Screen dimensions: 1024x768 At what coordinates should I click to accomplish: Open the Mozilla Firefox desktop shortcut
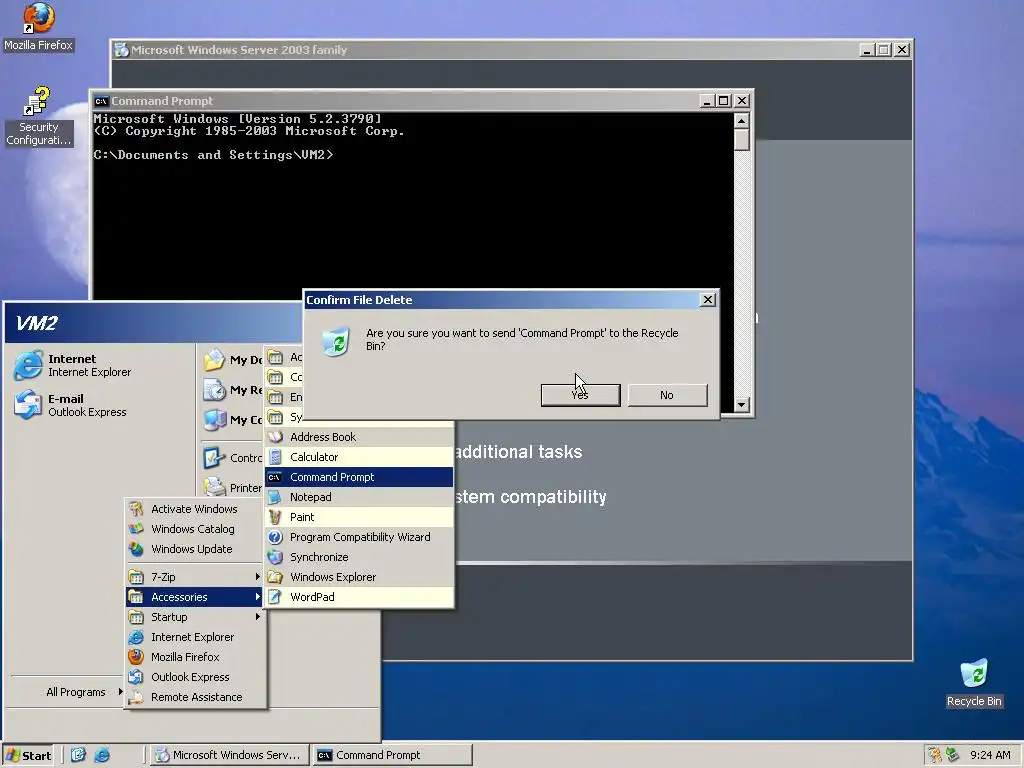[38, 27]
